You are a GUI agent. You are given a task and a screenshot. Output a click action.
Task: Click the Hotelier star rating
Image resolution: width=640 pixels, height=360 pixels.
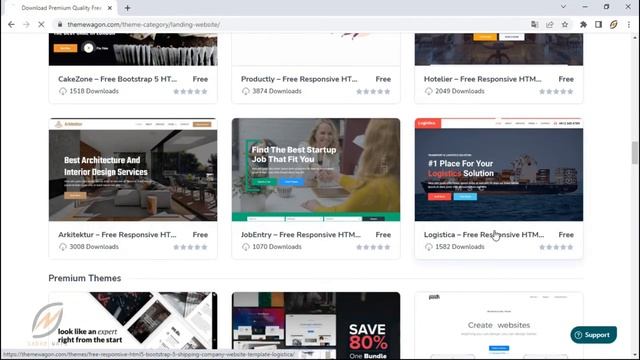click(x=556, y=91)
